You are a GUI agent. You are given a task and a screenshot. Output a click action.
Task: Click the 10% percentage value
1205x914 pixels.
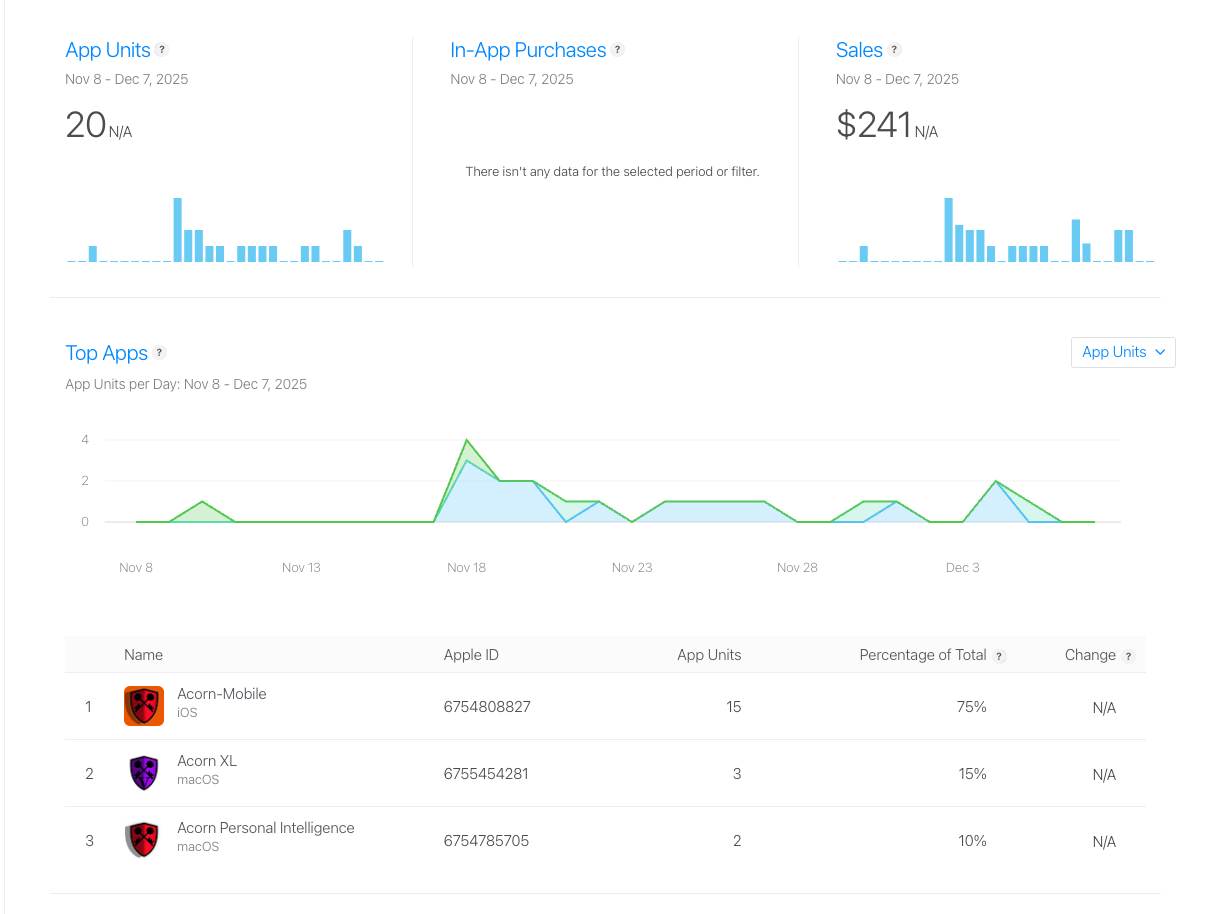(x=972, y=841)
